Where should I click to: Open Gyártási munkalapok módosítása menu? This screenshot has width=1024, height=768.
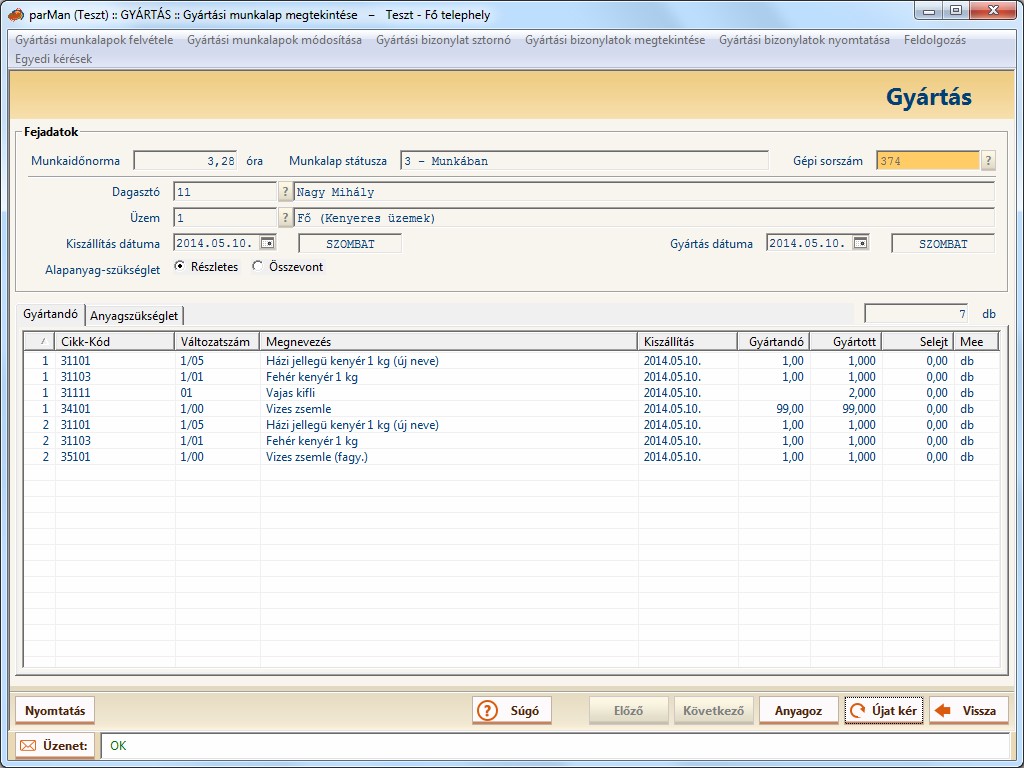point(274,40)
